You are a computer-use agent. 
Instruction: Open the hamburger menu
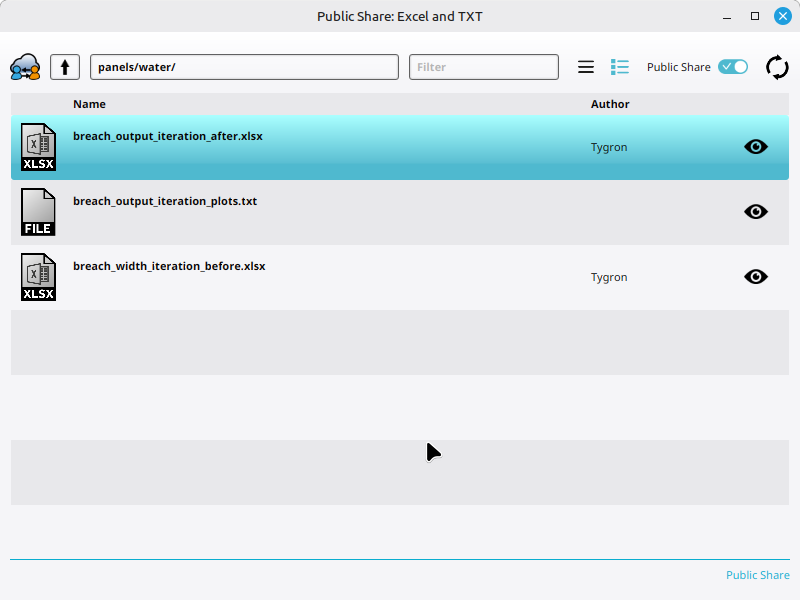pos(586,66)
